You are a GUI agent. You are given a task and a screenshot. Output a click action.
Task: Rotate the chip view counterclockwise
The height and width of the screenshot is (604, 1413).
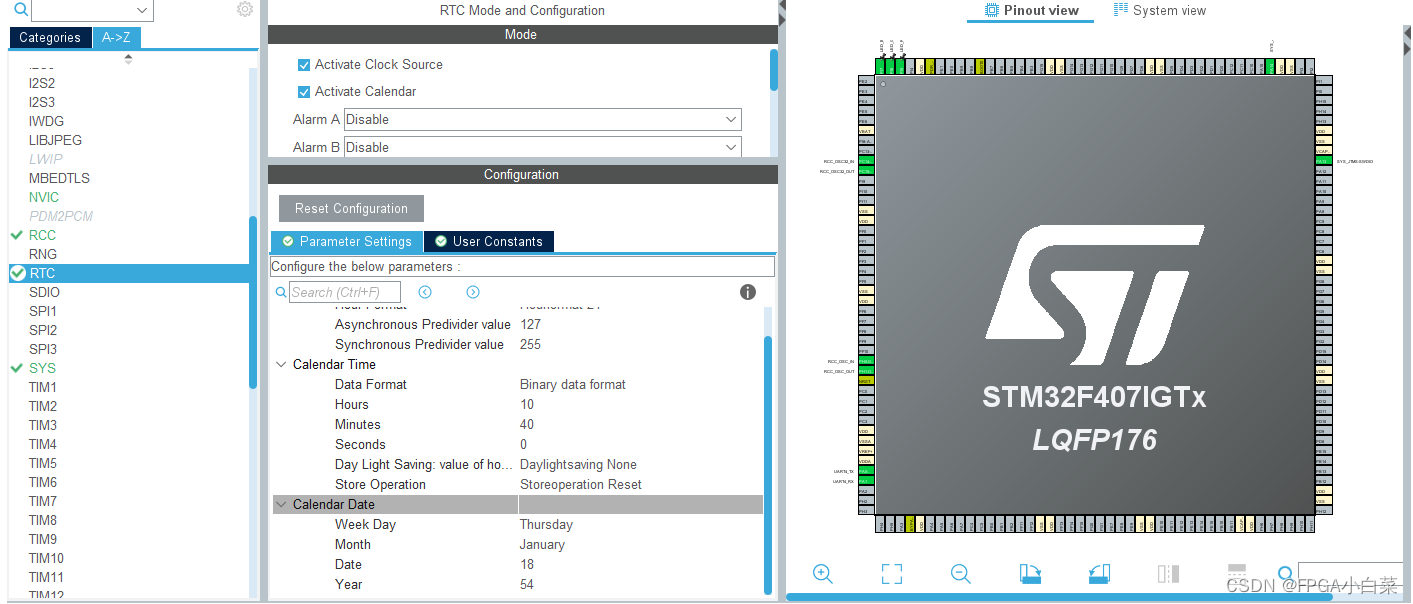coord(1098,574)
